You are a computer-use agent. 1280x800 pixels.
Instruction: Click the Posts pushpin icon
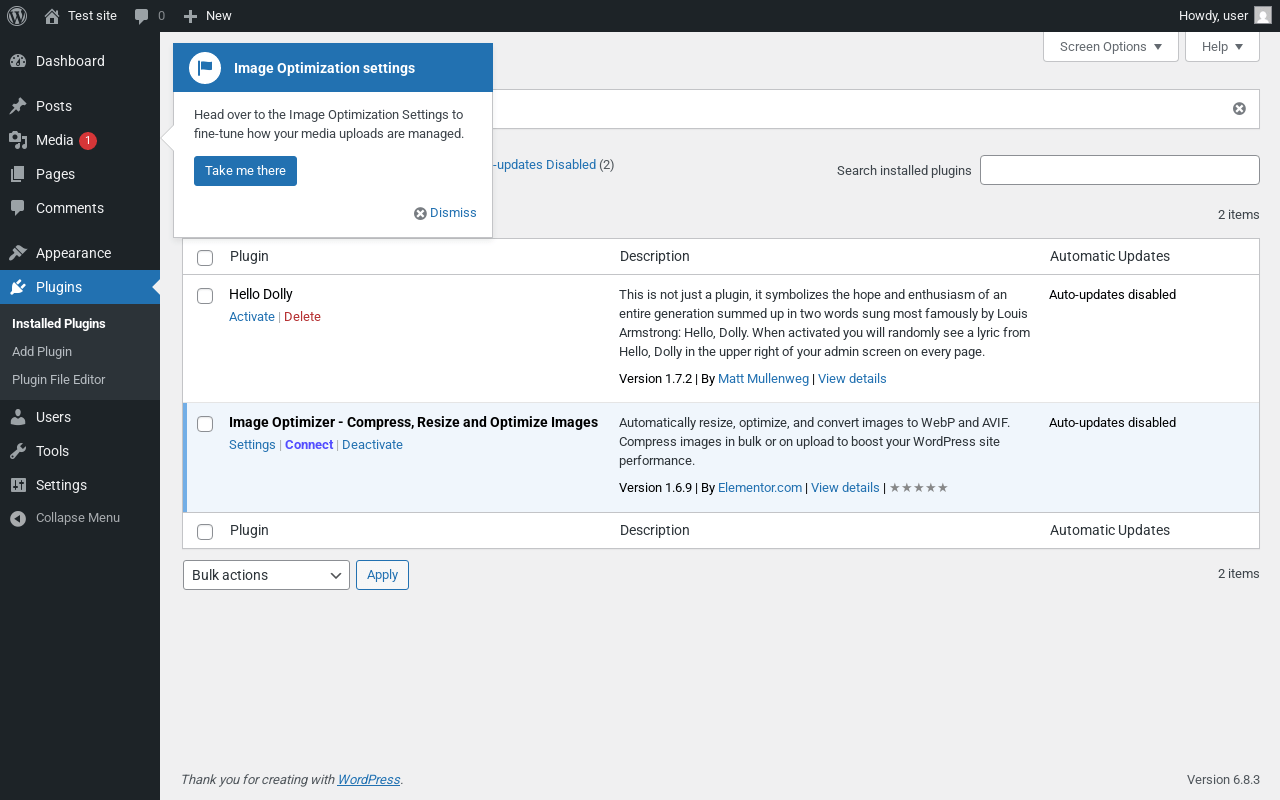click(18, 106)
